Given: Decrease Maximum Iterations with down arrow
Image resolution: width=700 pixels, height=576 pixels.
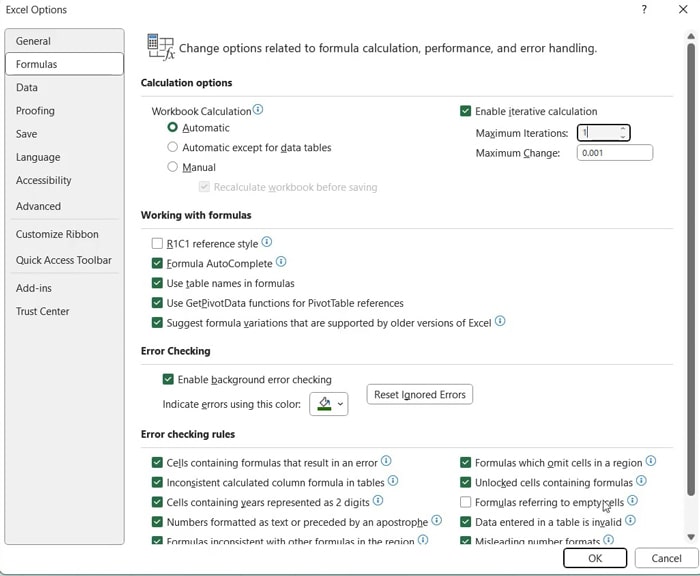Looking at the screenshot, I should pos(623,137).
